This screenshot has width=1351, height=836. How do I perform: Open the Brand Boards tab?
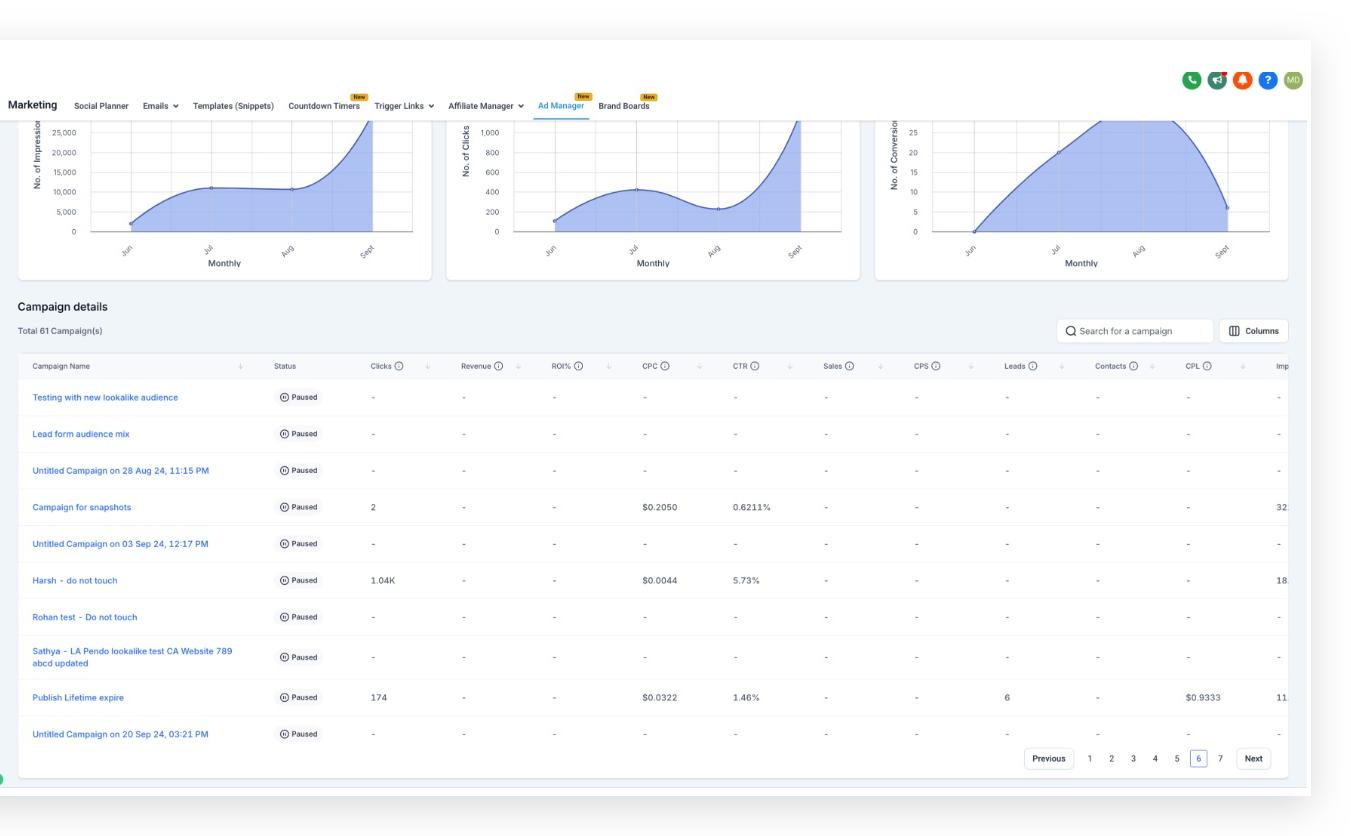[624, 106]
